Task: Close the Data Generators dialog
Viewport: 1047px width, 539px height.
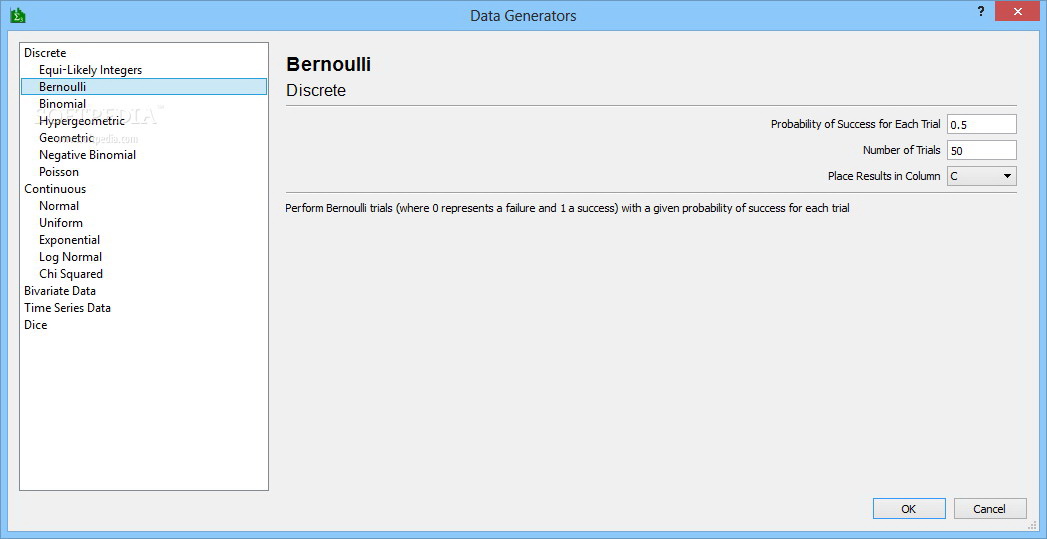Action: [1018, 12]
